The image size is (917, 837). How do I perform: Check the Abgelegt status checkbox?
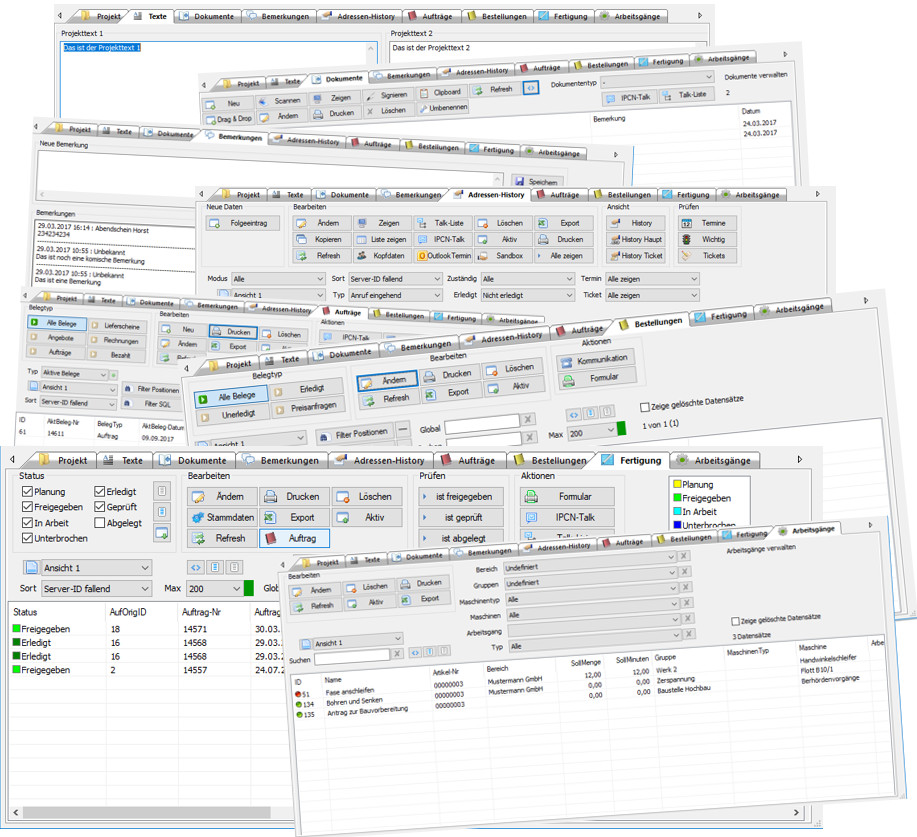[99, 522]
